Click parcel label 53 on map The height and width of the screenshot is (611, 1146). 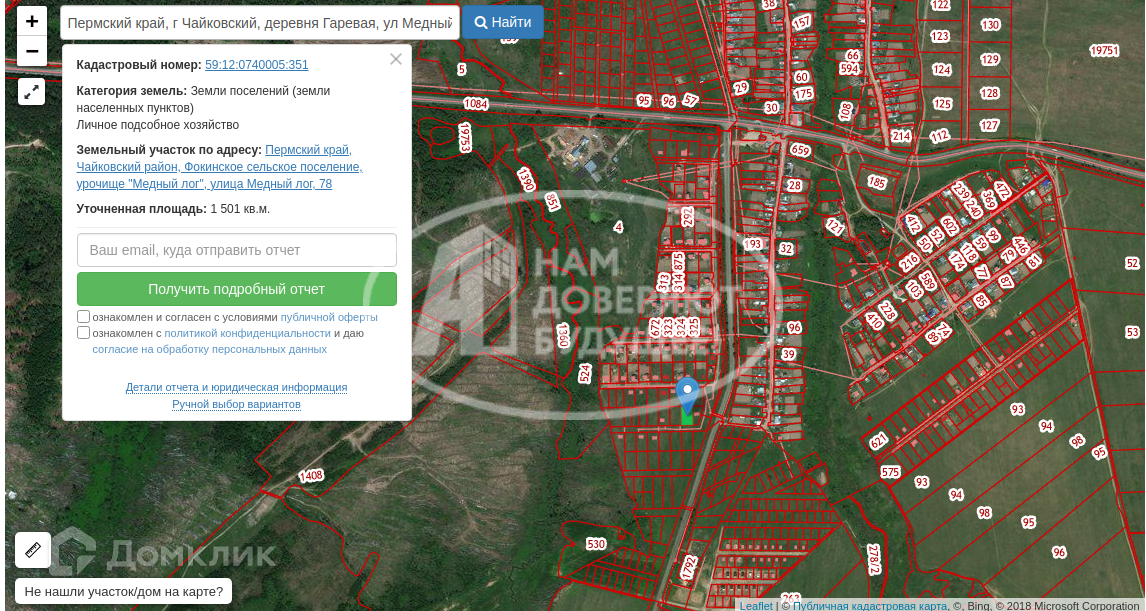tap(1133, 332)
